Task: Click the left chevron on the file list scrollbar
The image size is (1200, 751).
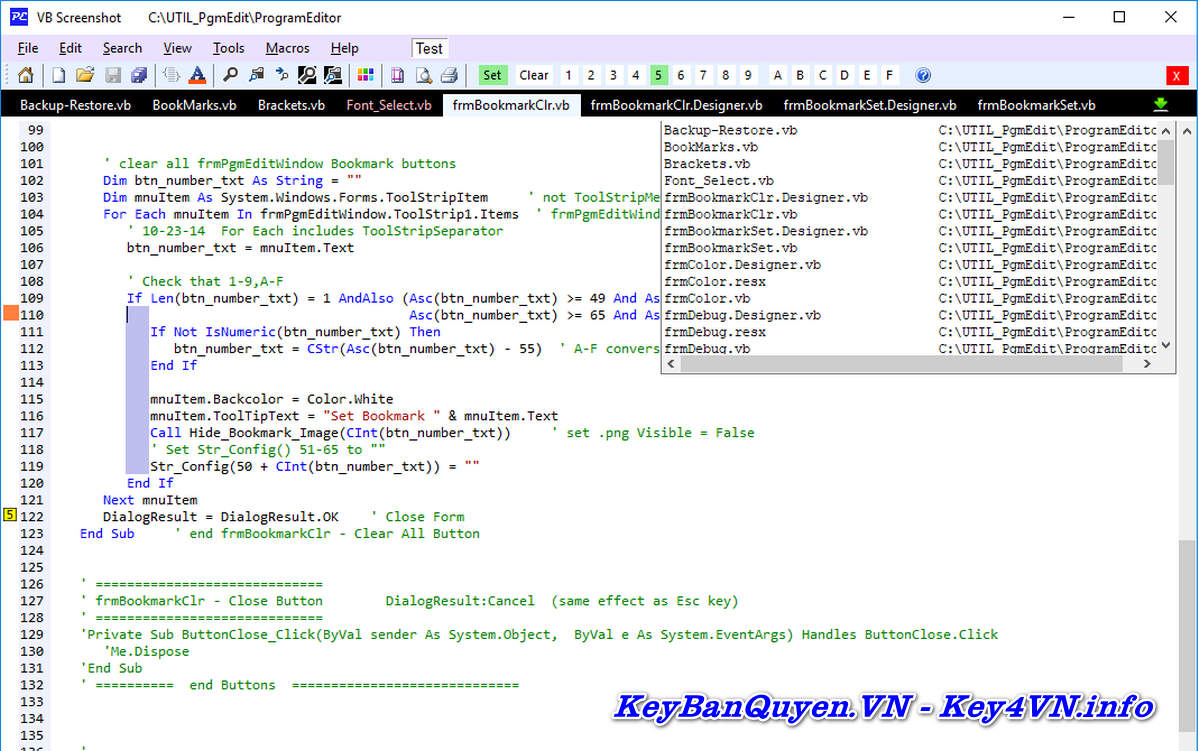Action: point(670,364)
